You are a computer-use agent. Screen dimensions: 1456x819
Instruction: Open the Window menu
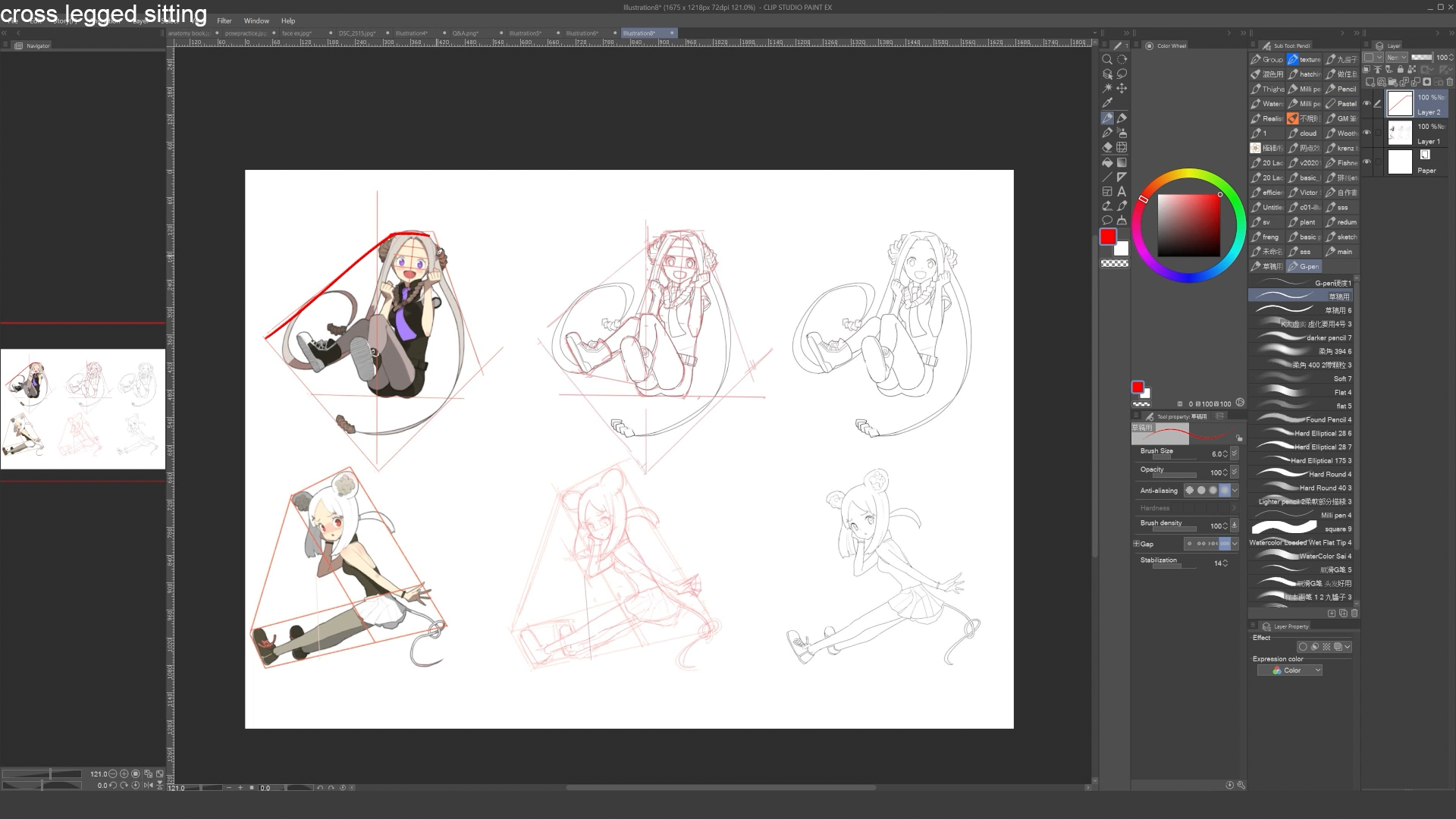256,20
